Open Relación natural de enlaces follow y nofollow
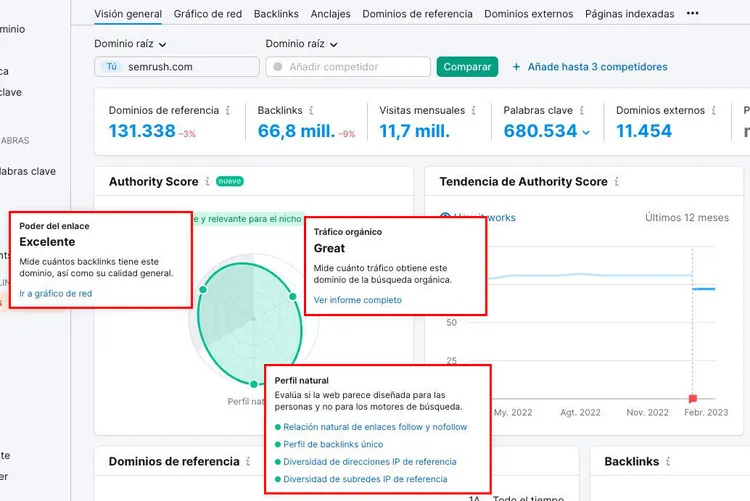 375,427
